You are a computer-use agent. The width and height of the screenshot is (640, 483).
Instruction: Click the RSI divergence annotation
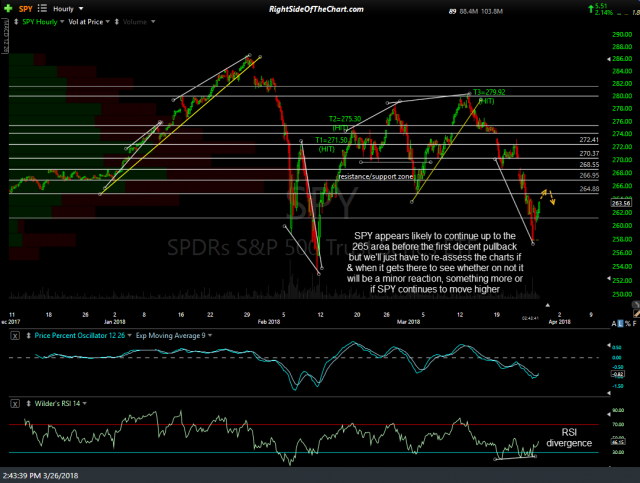(x=569, y=438)
